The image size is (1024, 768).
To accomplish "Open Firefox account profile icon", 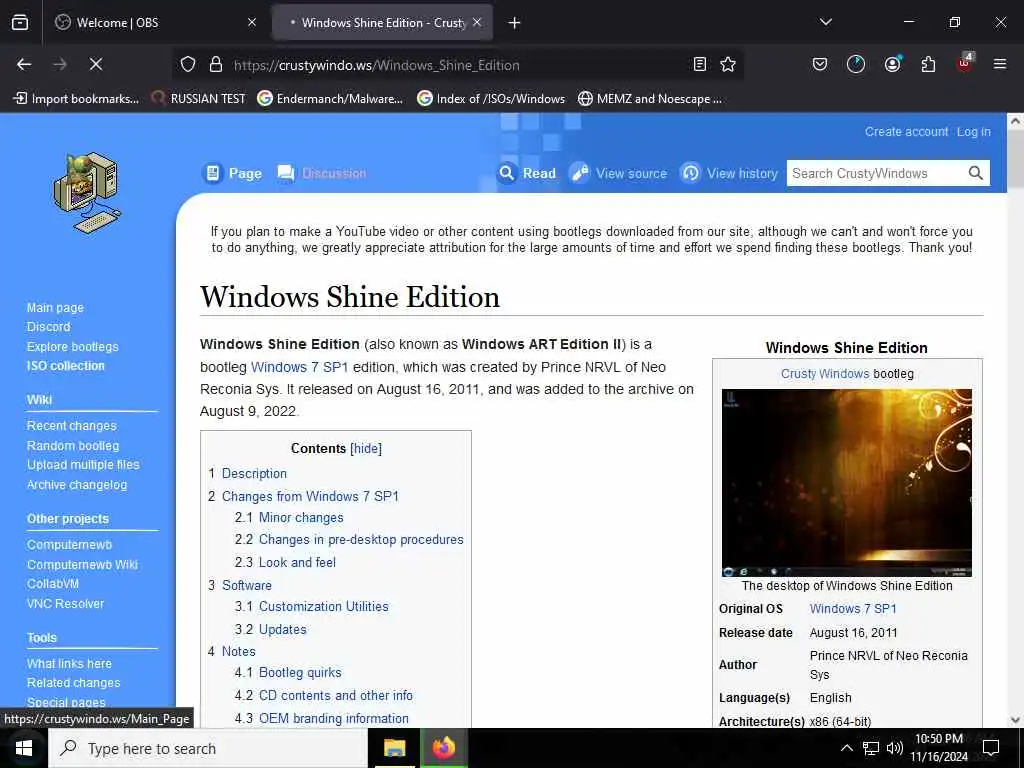I will [892, 64].
